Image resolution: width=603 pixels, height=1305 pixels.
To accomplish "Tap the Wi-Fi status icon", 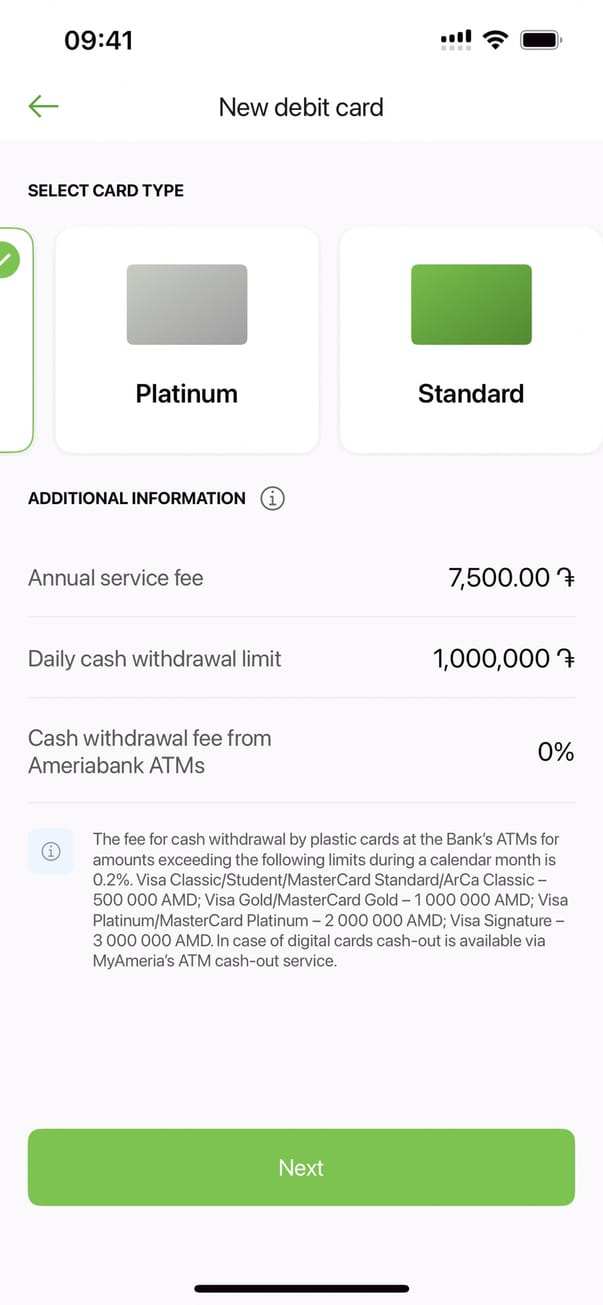I will [x=494, y=40].
